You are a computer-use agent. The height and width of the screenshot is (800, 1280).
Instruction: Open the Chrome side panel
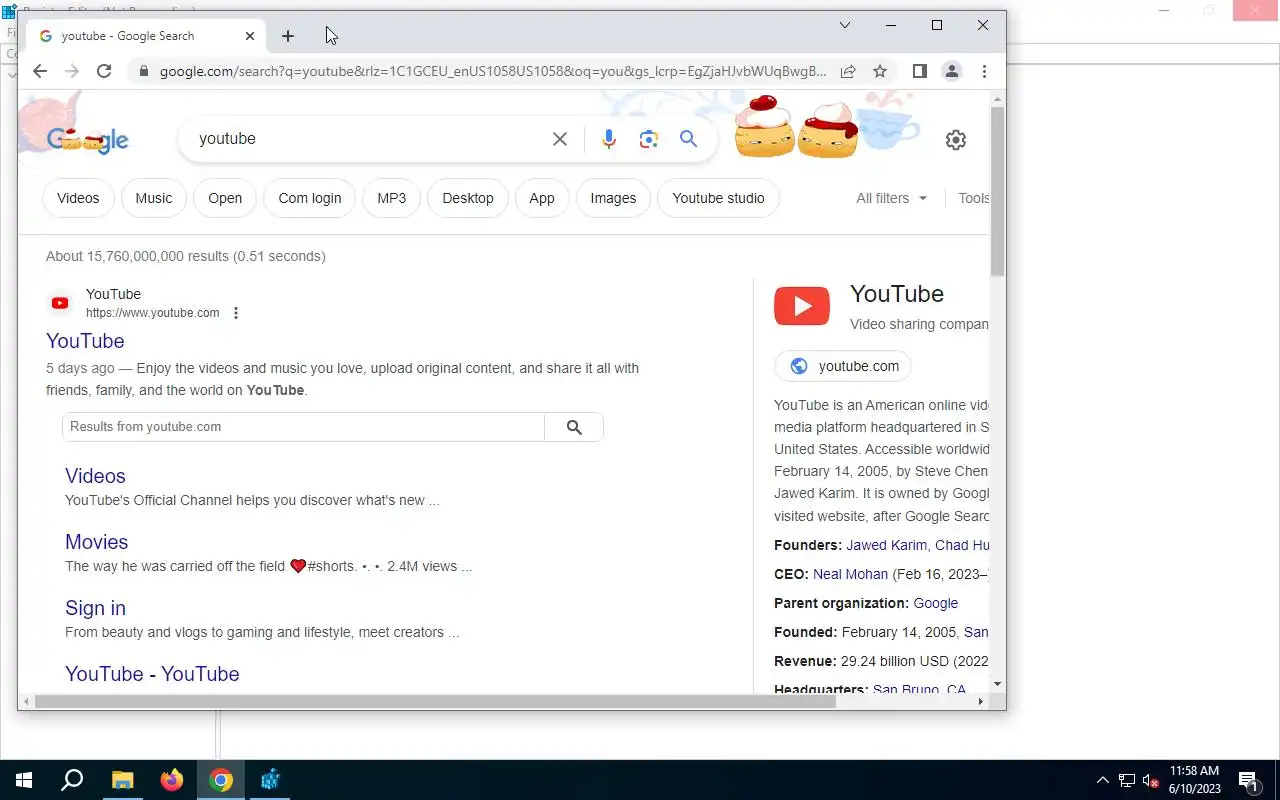pos(920,71)
